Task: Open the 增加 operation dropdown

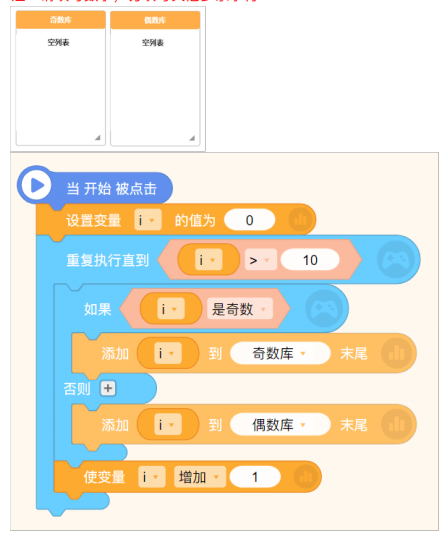Action: pyautogui.click(x=200, y=476)
